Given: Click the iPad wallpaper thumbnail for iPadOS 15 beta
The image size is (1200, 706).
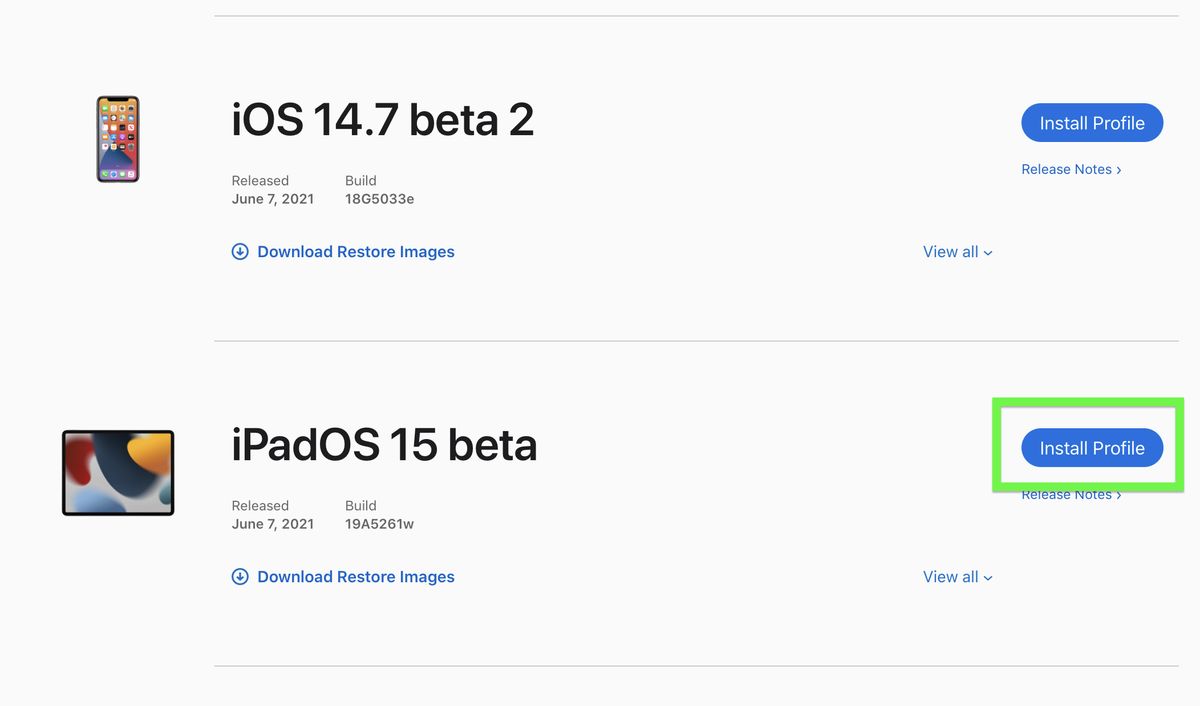Looking at the screenshot, I should 117,472.
